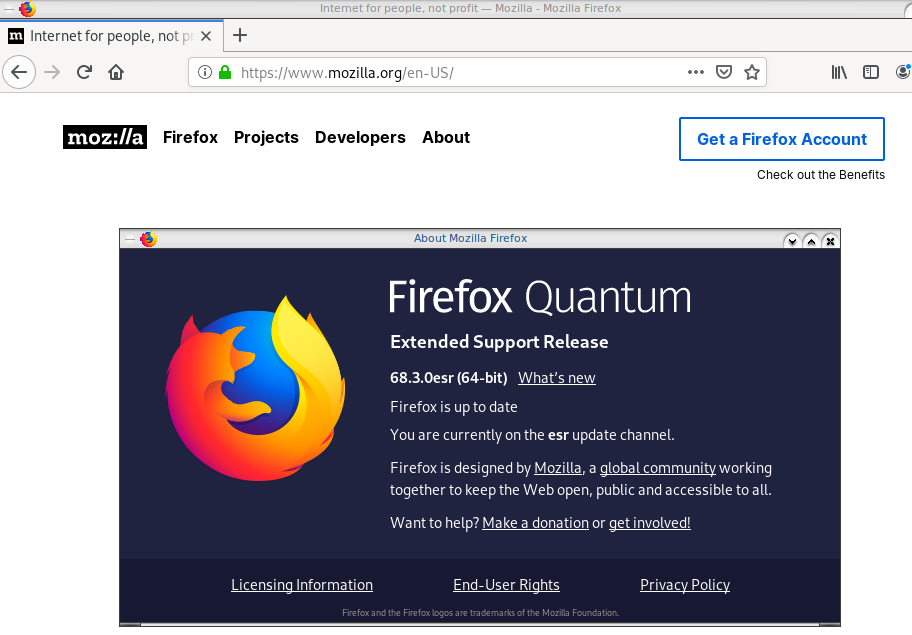Click inside the address bar

coord(450,72)
